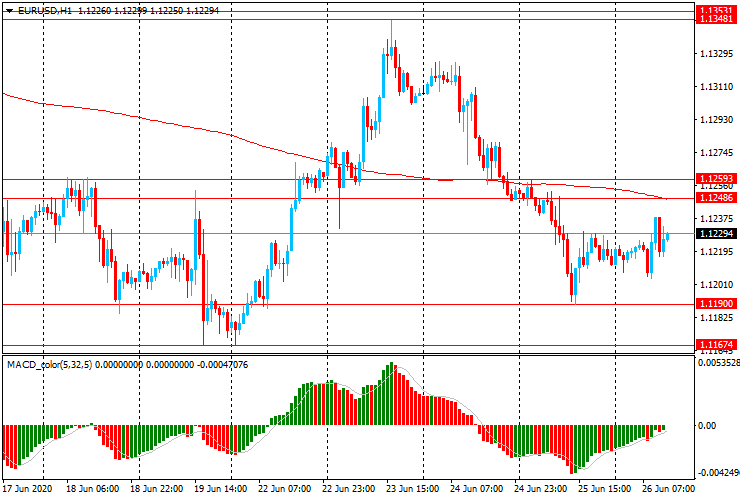Click the 1.12930 price scale value
740x500 pixels.
[x=716, y=120]
